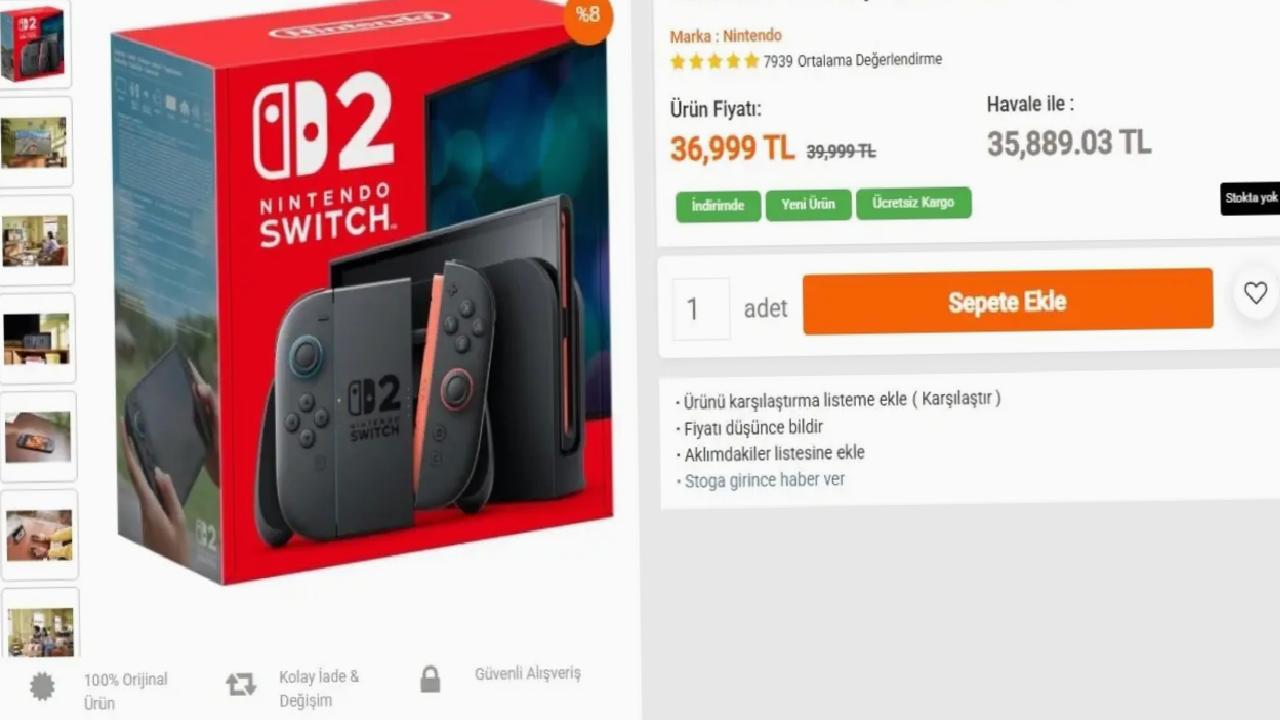Click the 100% Orijinal Ürün badge icon
Viewport: 1280px width, 720px height.
(42, 686)
